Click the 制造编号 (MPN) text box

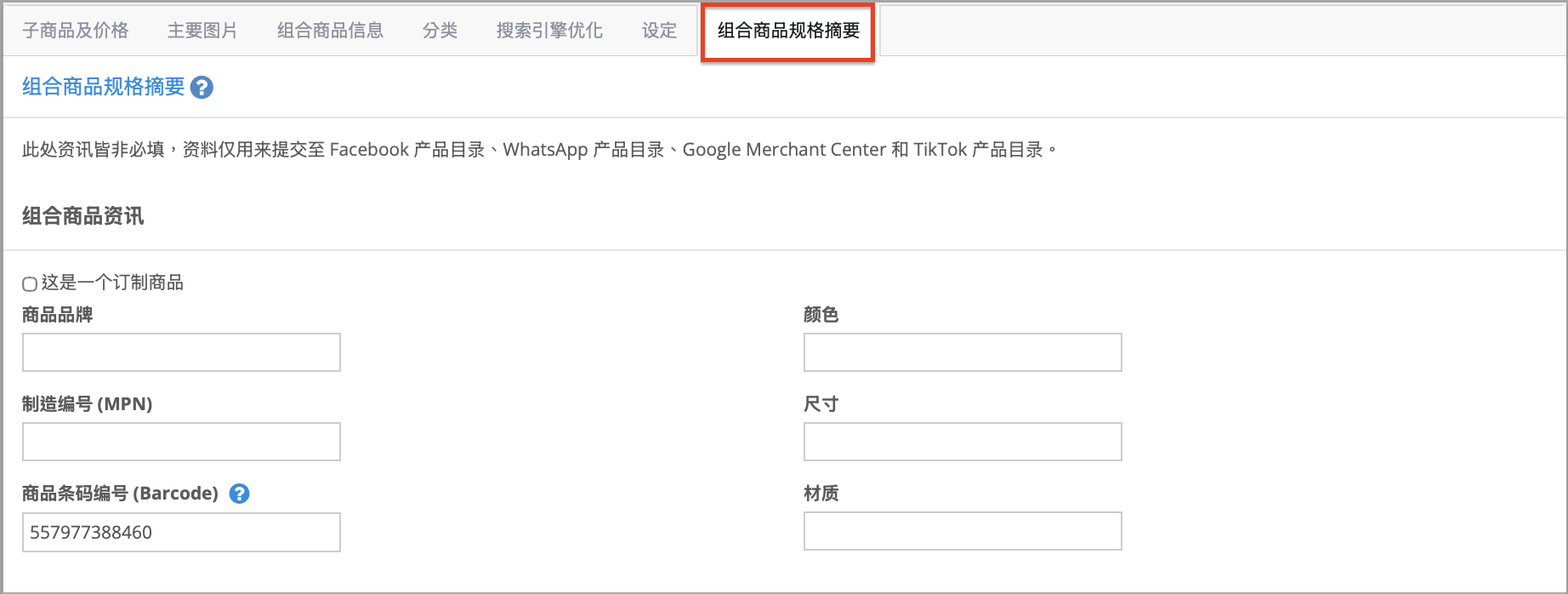coord(181,442)
